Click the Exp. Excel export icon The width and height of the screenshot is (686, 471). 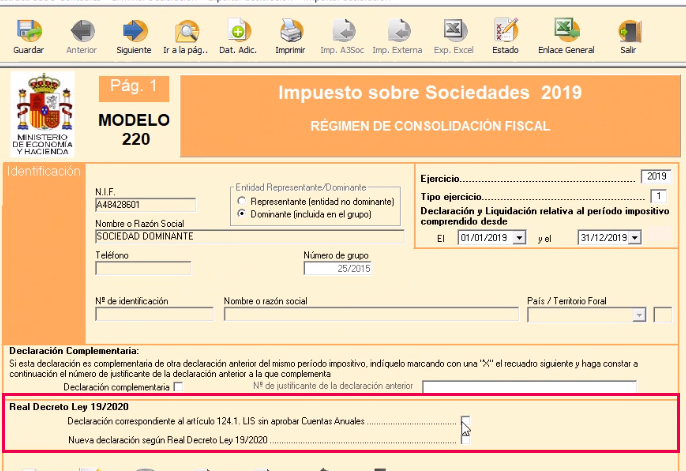(454, 31)
